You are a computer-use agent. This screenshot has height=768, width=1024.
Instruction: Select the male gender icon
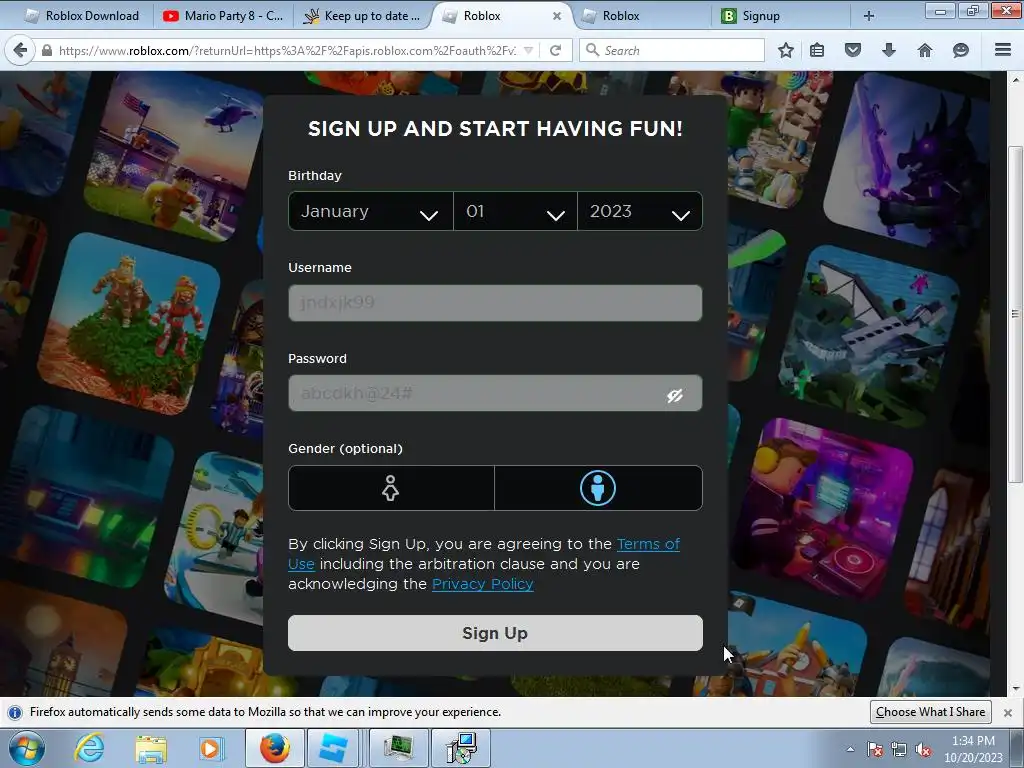pyautogui.click(x=598, y=488)
